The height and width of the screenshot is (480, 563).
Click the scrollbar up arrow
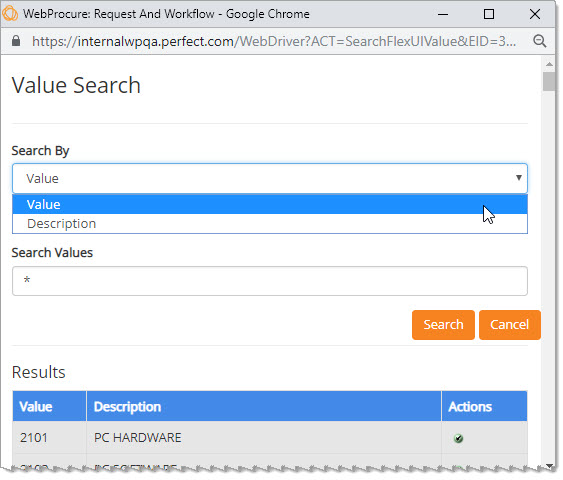[x=549, y=64]
